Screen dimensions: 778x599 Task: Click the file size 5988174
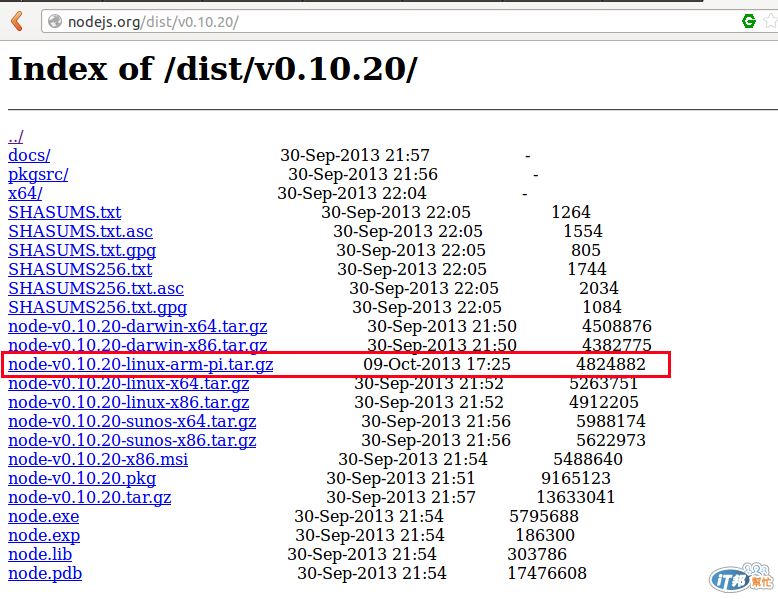pyautogui.click(x=610, y=421)
